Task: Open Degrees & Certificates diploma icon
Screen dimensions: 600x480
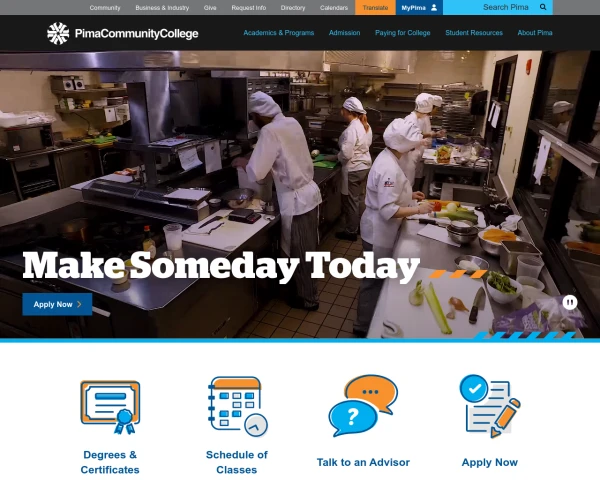Action: 110,407
